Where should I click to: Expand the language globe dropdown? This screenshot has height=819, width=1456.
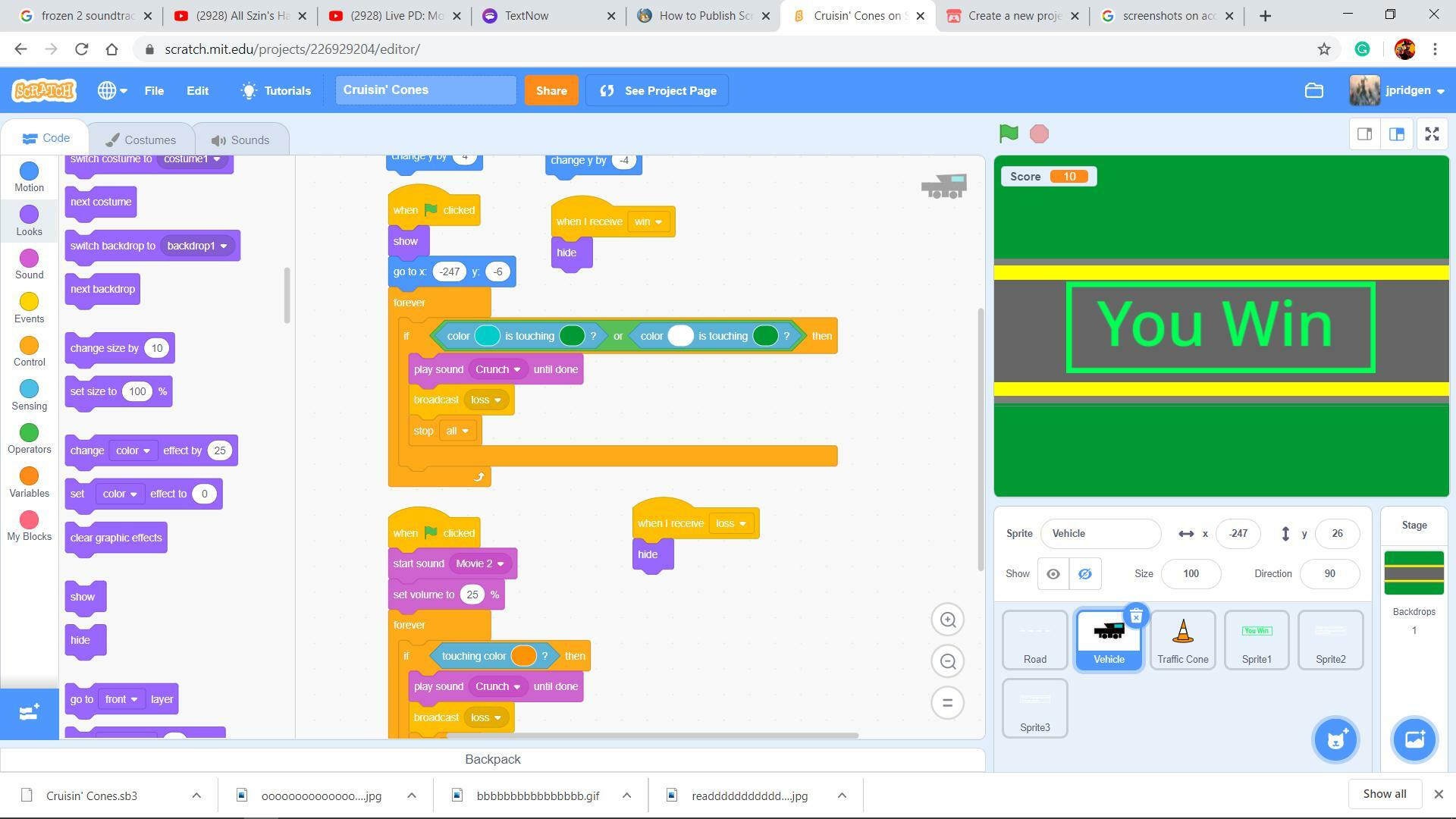(111, 90)
